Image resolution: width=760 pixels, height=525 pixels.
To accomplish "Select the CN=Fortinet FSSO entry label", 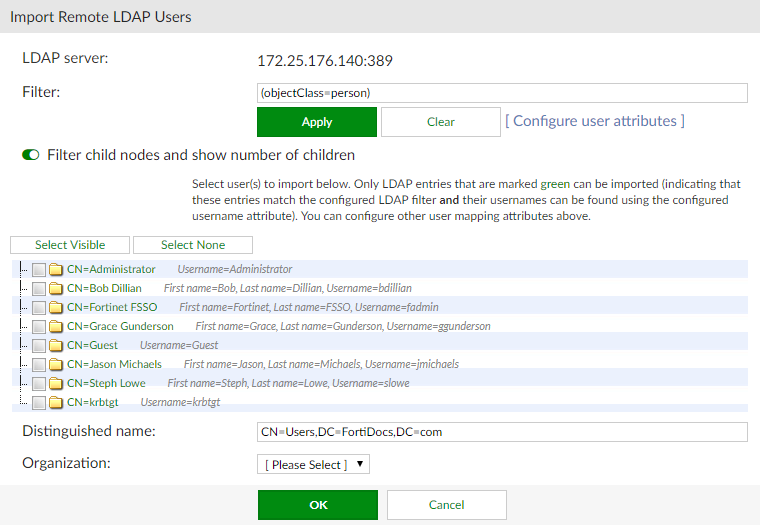I will [112, 307].
